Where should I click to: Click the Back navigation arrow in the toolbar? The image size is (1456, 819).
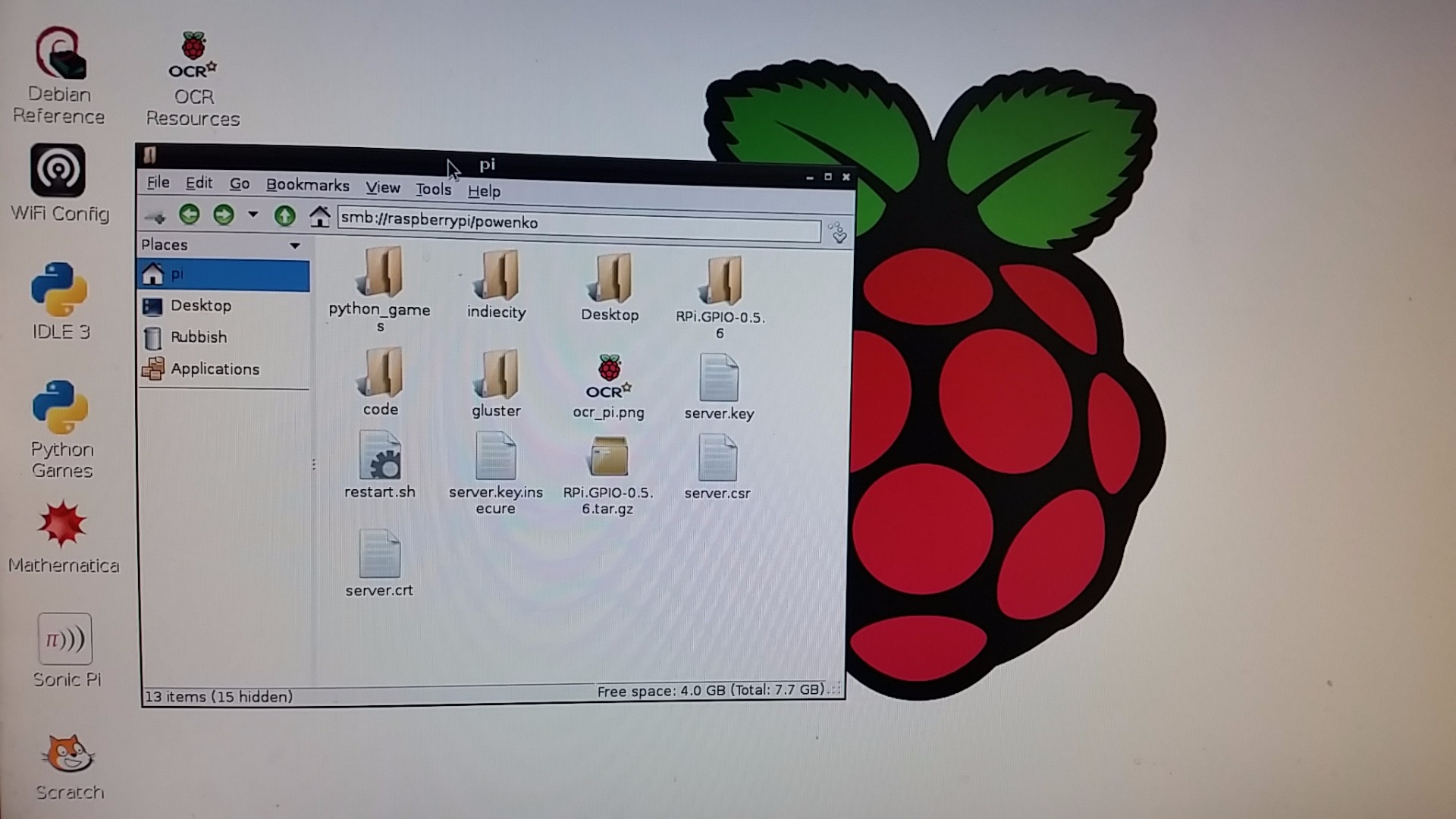coord(190,215)
